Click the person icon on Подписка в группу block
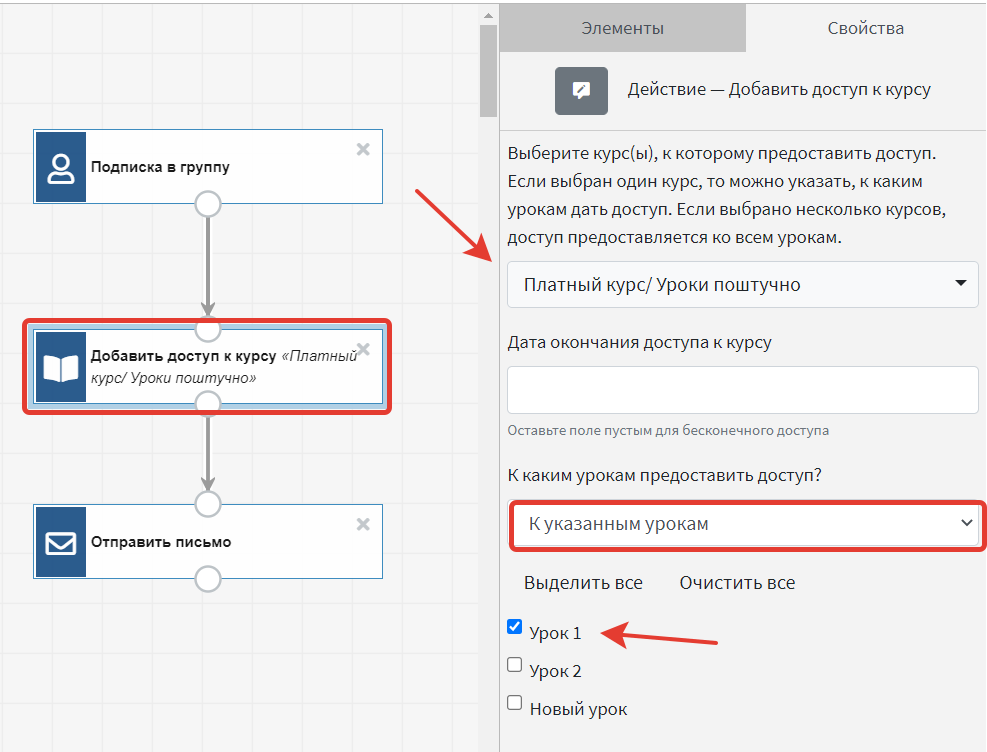The image size is (987, 752). click(x=60, y=167)
